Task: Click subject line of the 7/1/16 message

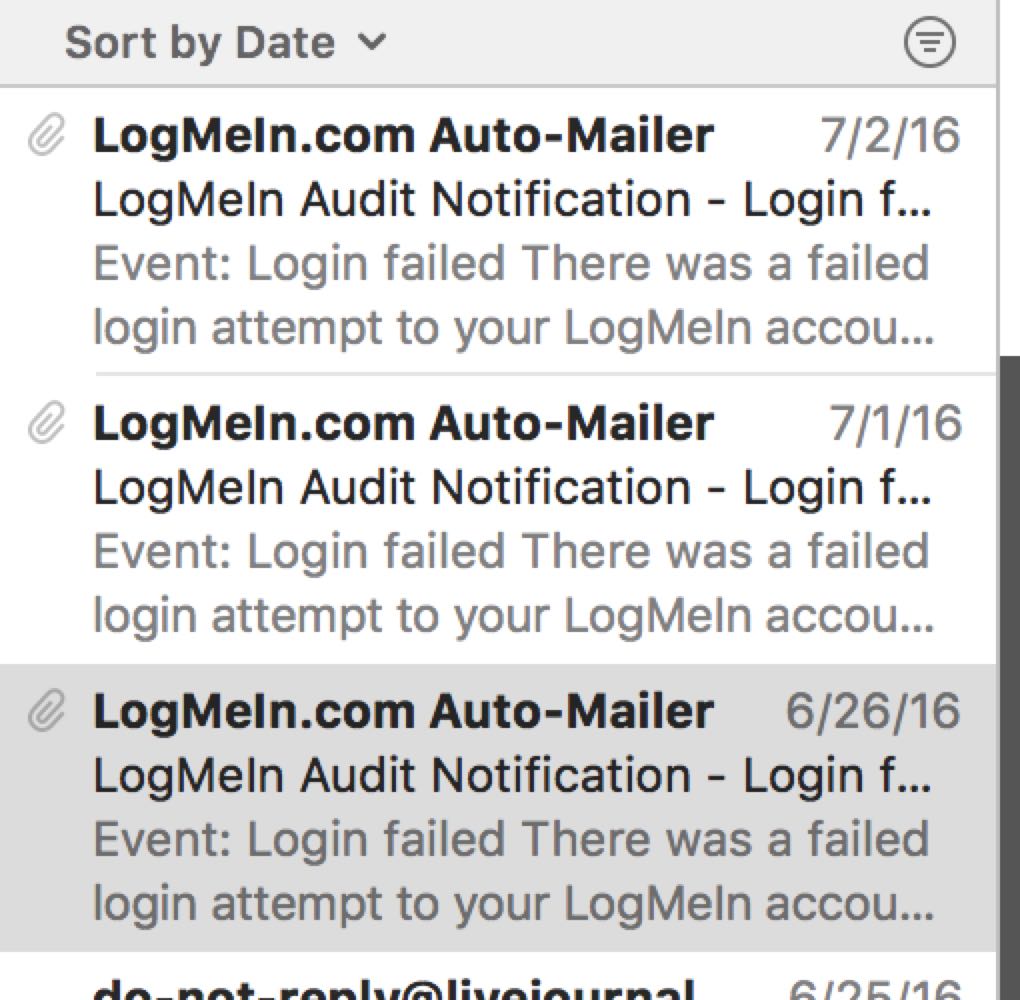Action: tap(513, 487)
